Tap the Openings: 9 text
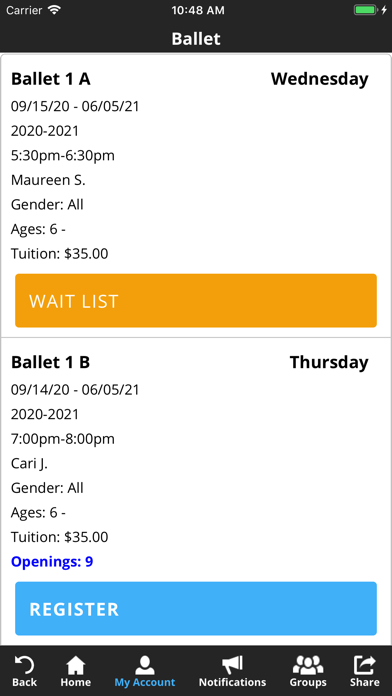This screenshot has width=392, height=696. [x=52, y=562]
